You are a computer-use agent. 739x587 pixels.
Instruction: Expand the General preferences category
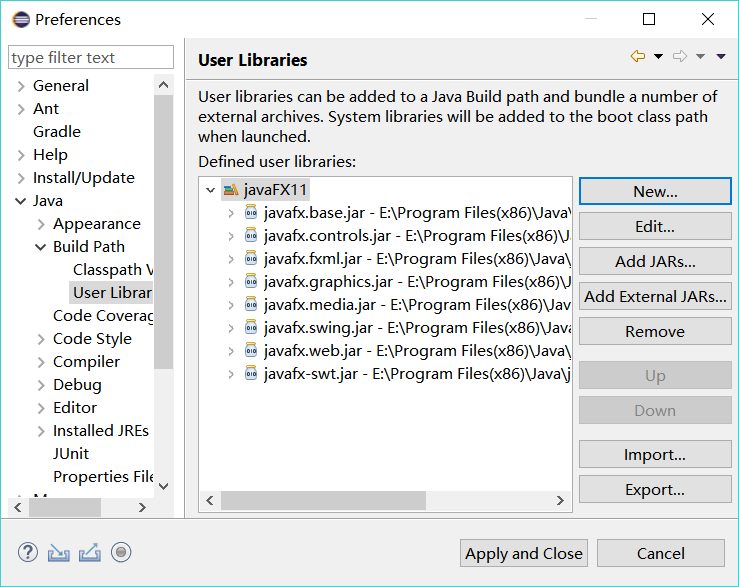[x=21, y=86]
